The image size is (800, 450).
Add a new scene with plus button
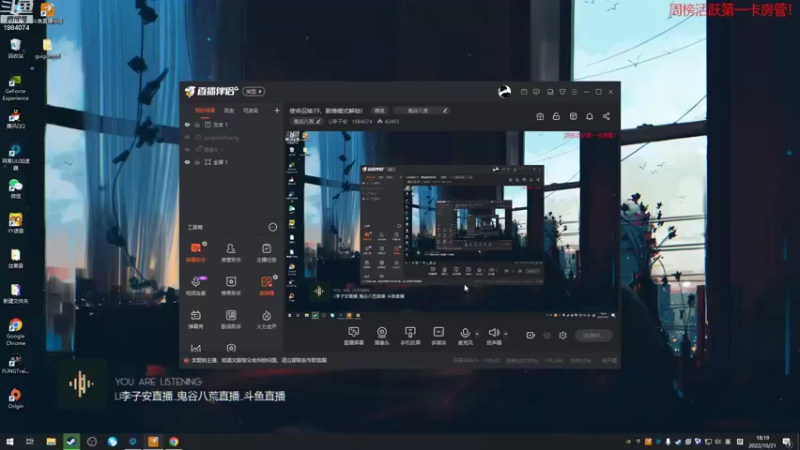(277, 110)
